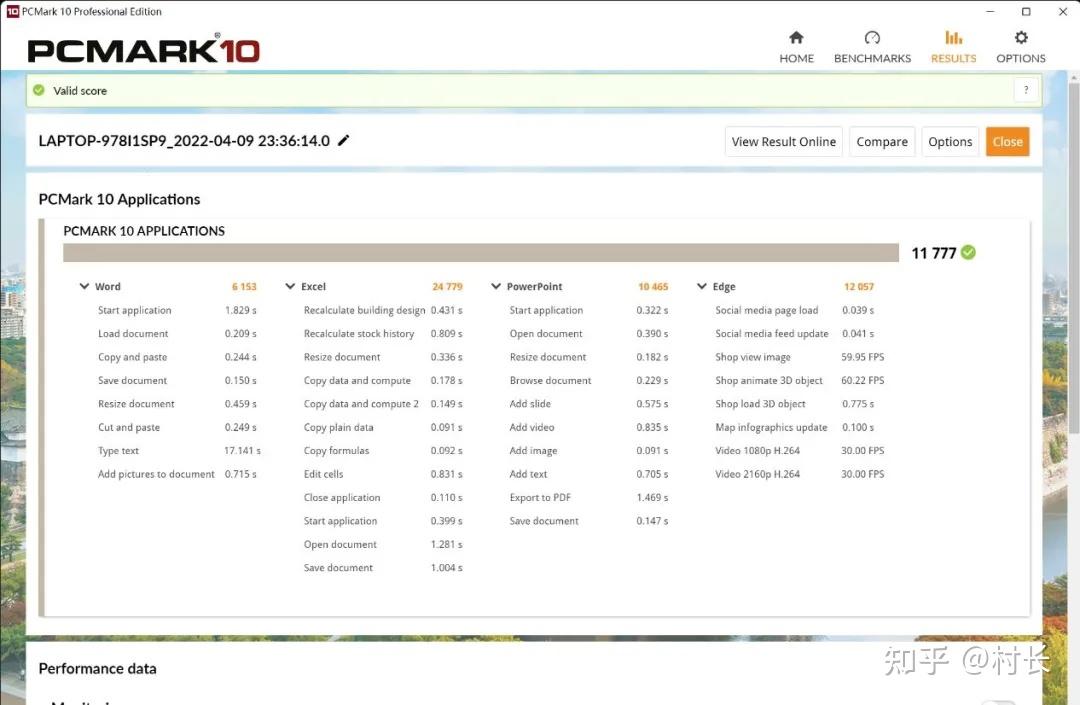The image size is (1080, 705).
Task: Click 'Recalculate stock history' row
Action: pyautogui.click(x=383, y=333)
